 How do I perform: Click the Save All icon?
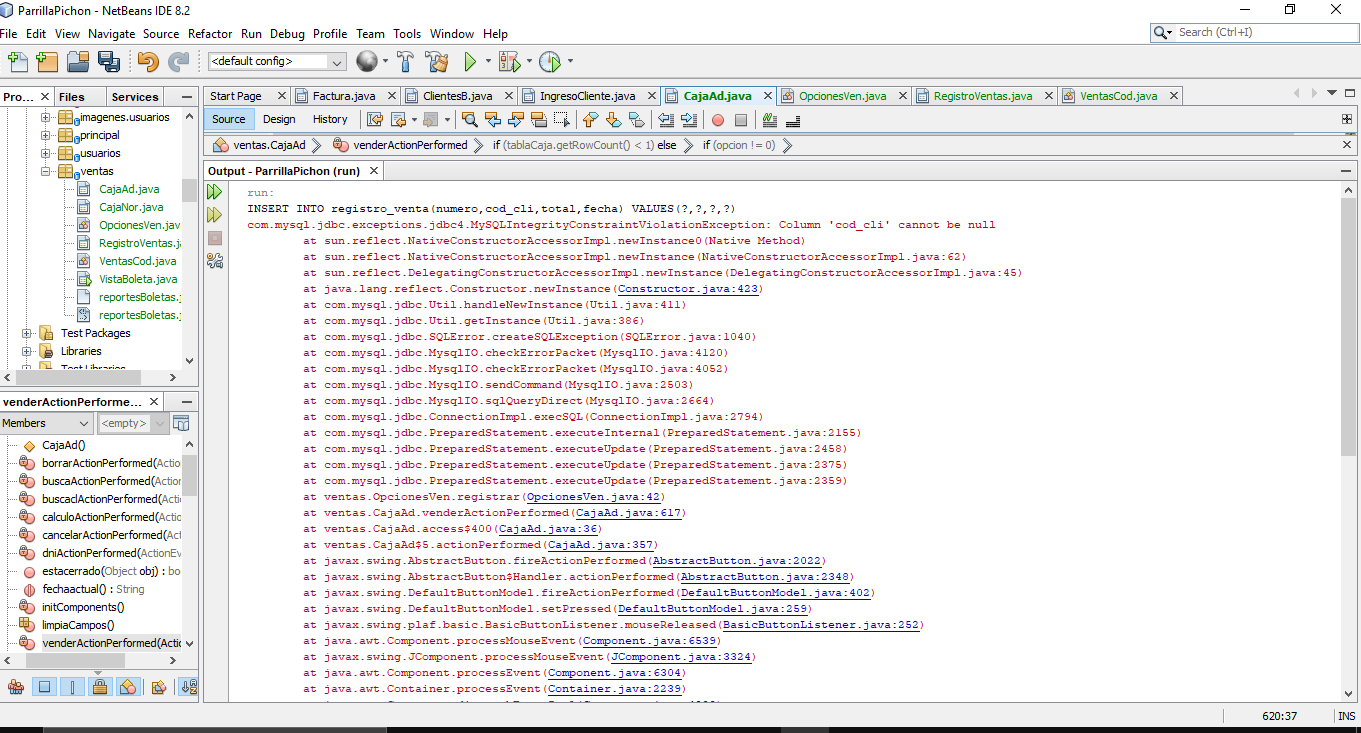coord(109,62)
